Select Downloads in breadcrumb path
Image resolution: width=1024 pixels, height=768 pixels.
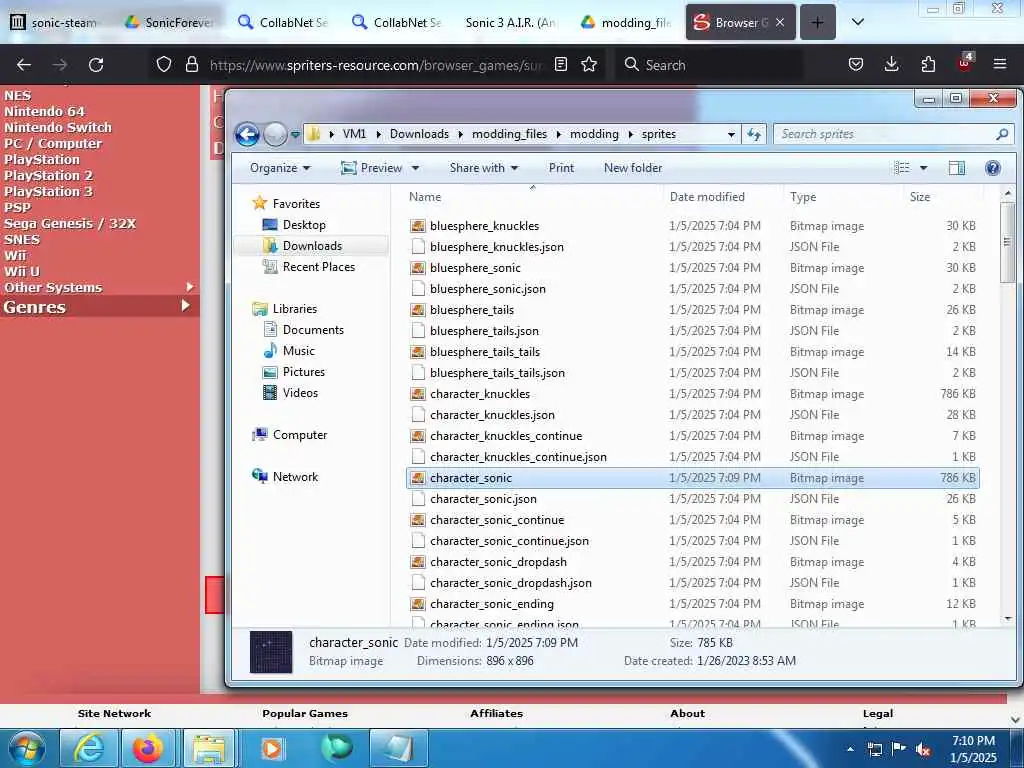tap(419, 134)
